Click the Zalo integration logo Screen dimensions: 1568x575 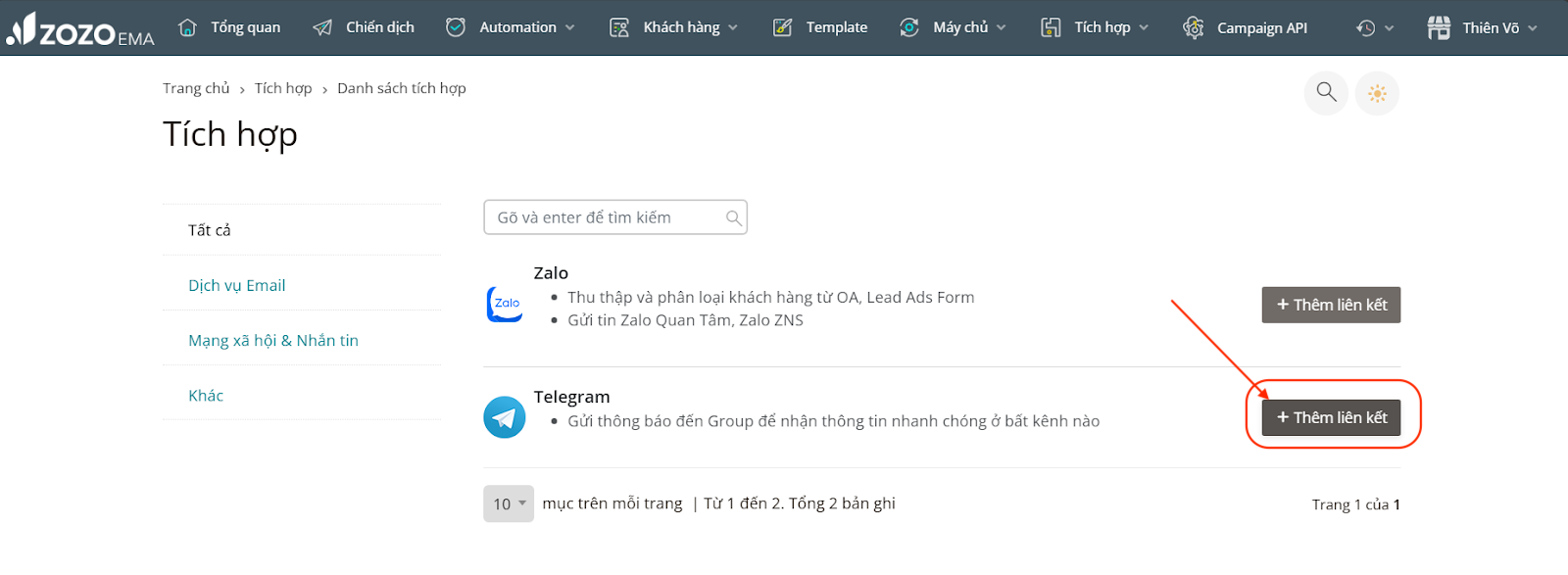[505, 304]
